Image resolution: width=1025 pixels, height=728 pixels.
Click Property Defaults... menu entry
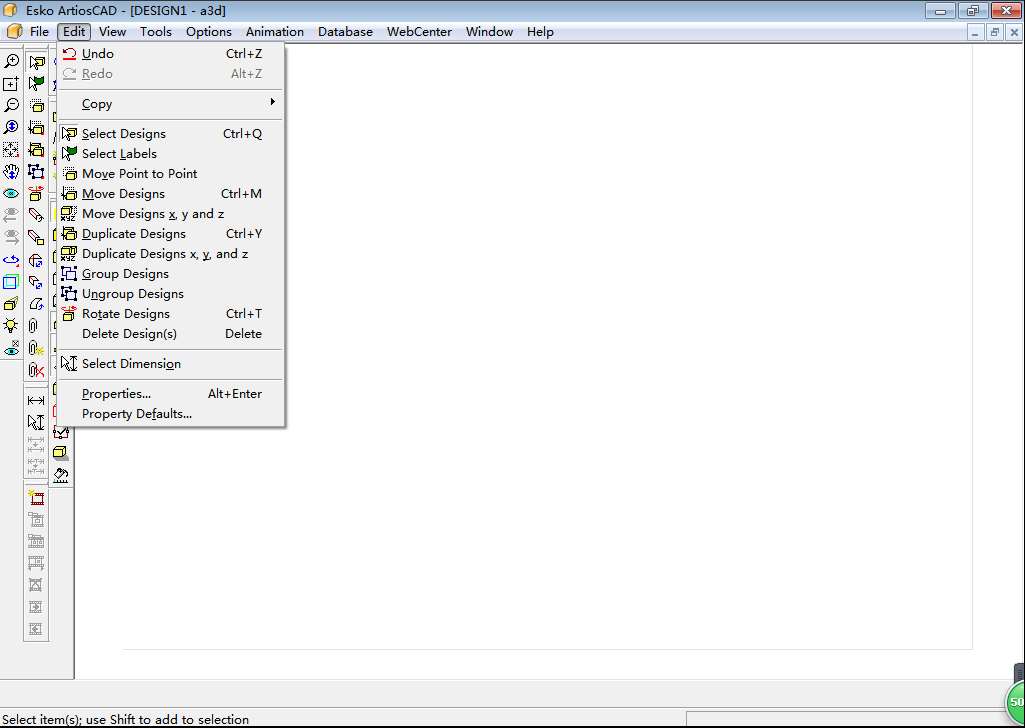[136, 414]
